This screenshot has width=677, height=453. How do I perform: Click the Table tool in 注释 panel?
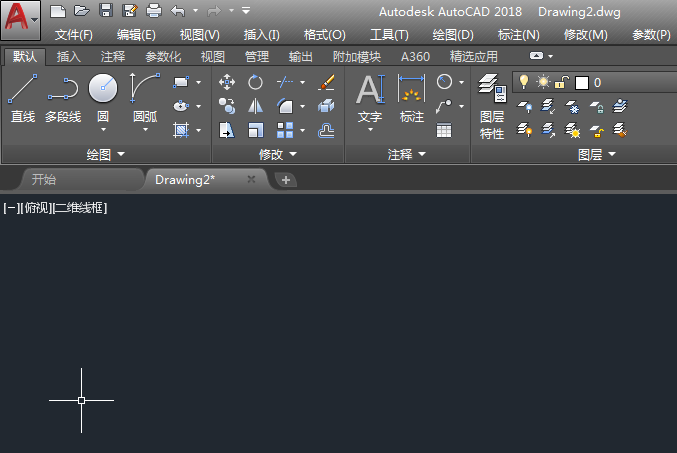[x=444, y=130]
